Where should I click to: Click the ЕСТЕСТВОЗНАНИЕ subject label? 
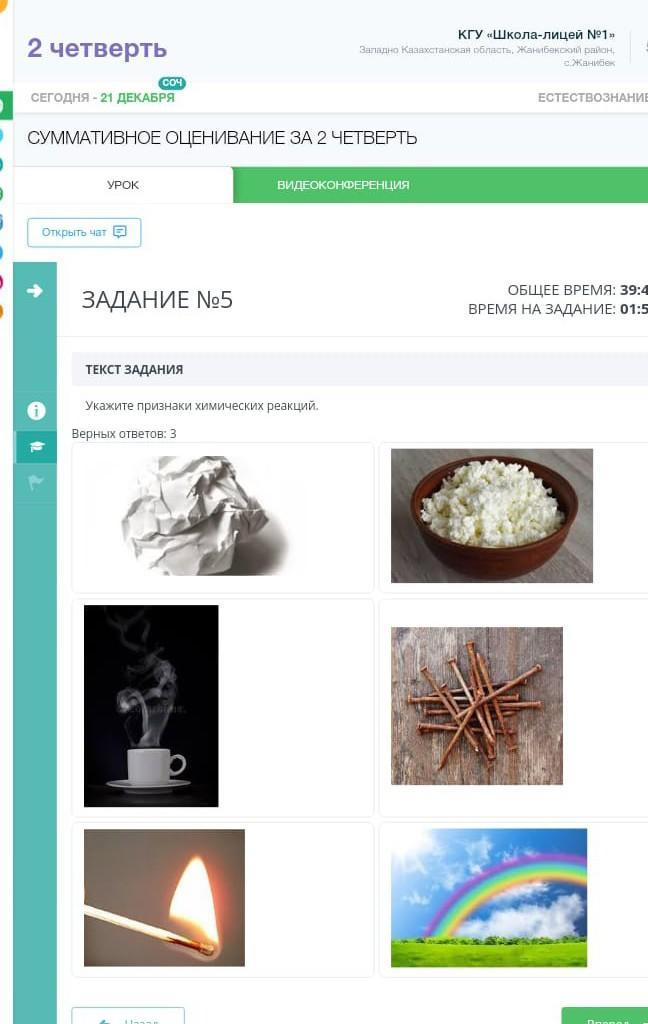[x=592, y=98]
